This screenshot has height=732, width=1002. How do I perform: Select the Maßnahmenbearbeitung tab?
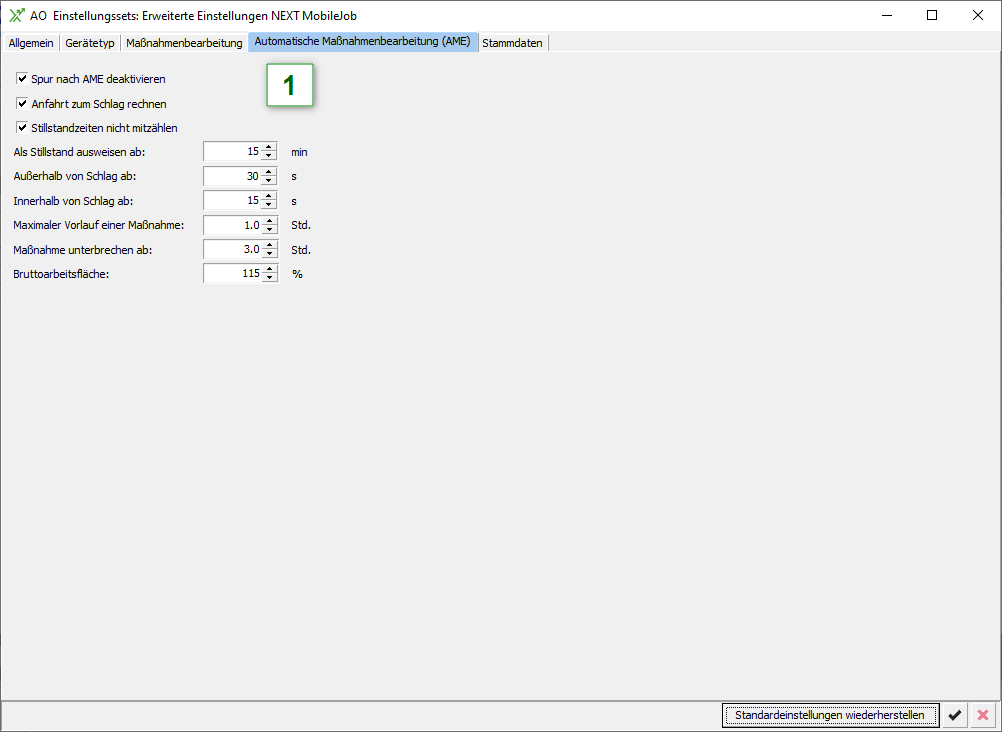[x=184, y=43]
